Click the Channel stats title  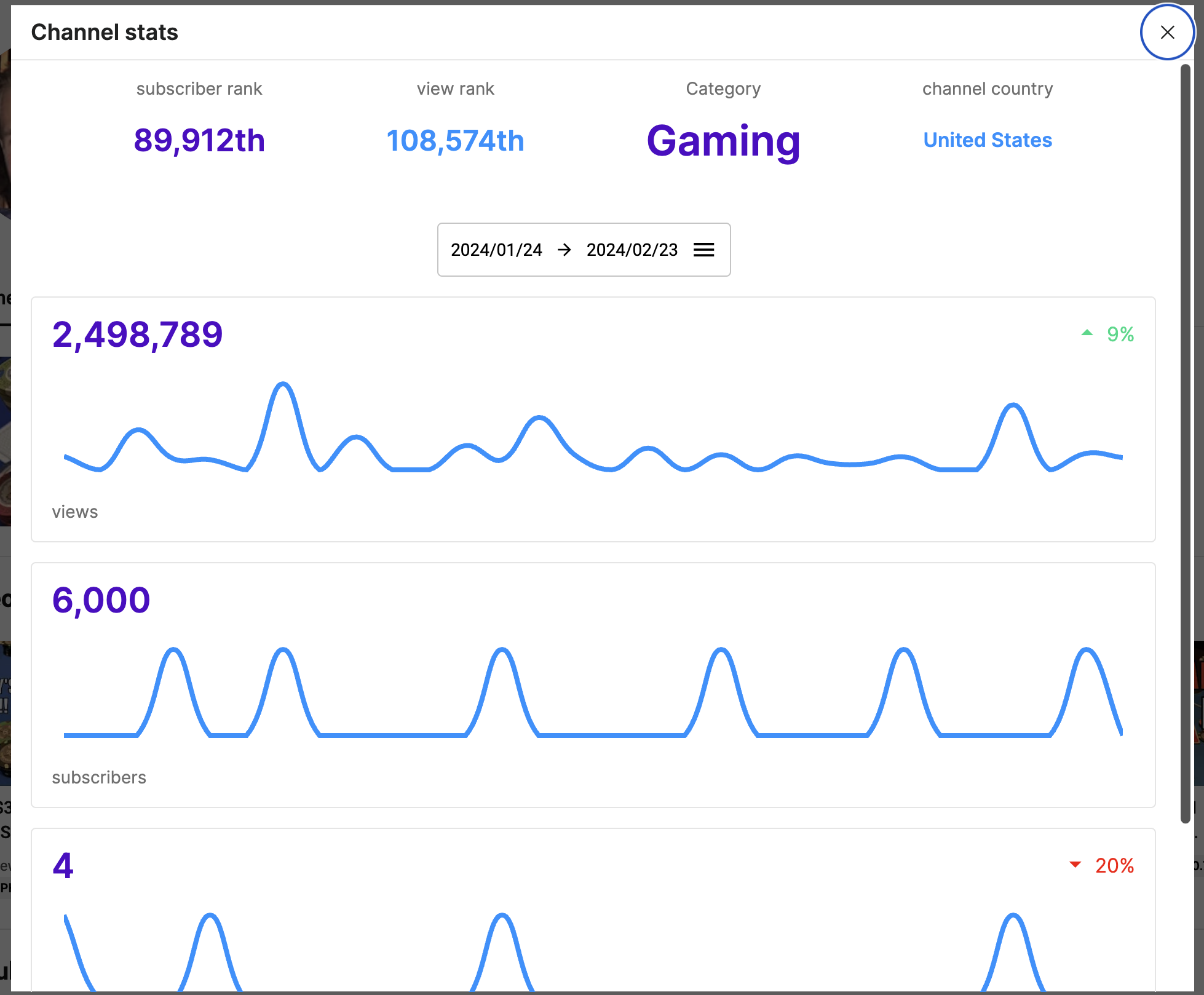click(105, 32)
